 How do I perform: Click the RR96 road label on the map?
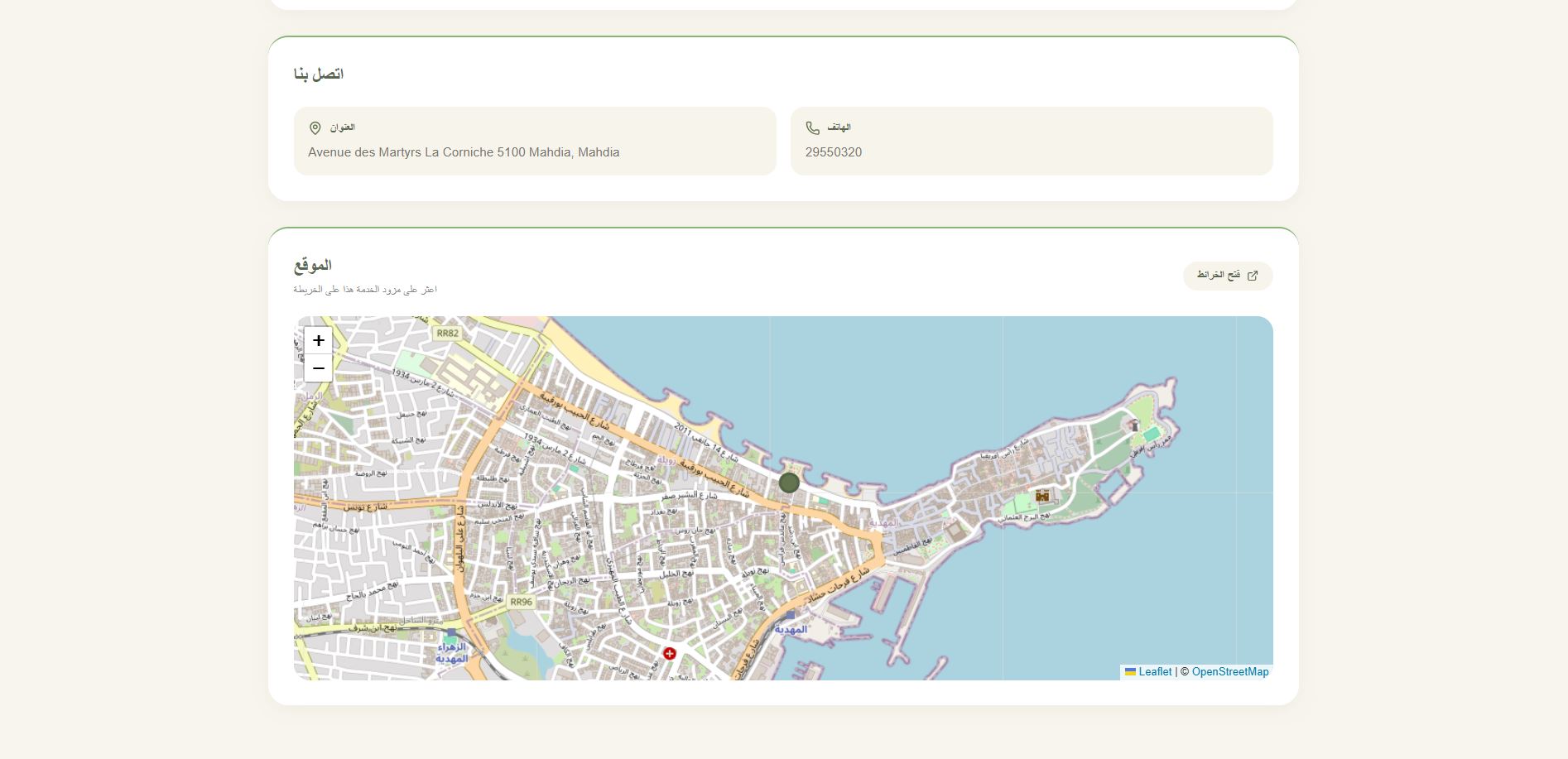pyautogui.click(x=522, y=602)
